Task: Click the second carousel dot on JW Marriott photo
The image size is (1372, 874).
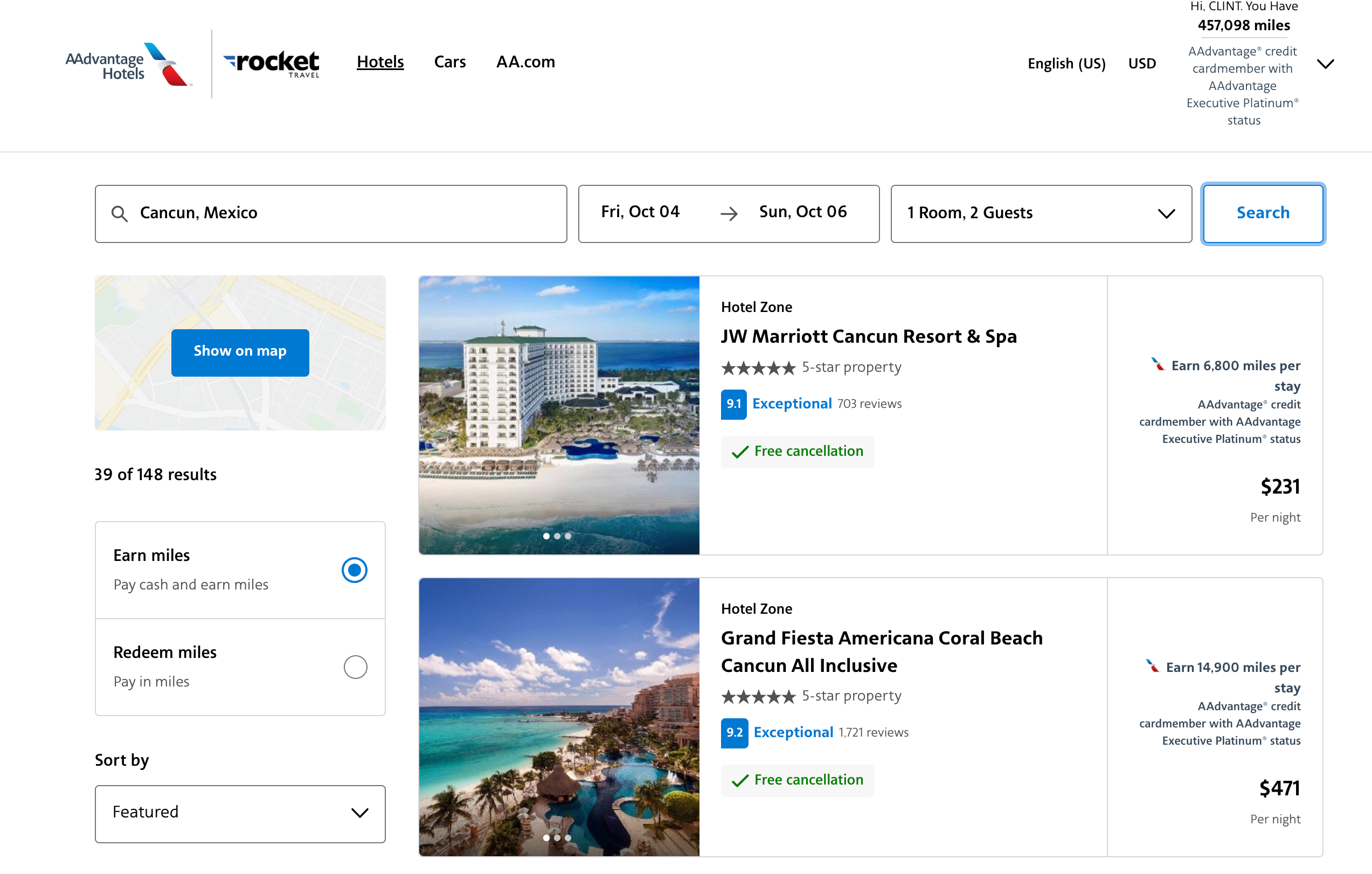Action: tap(557, 536)
